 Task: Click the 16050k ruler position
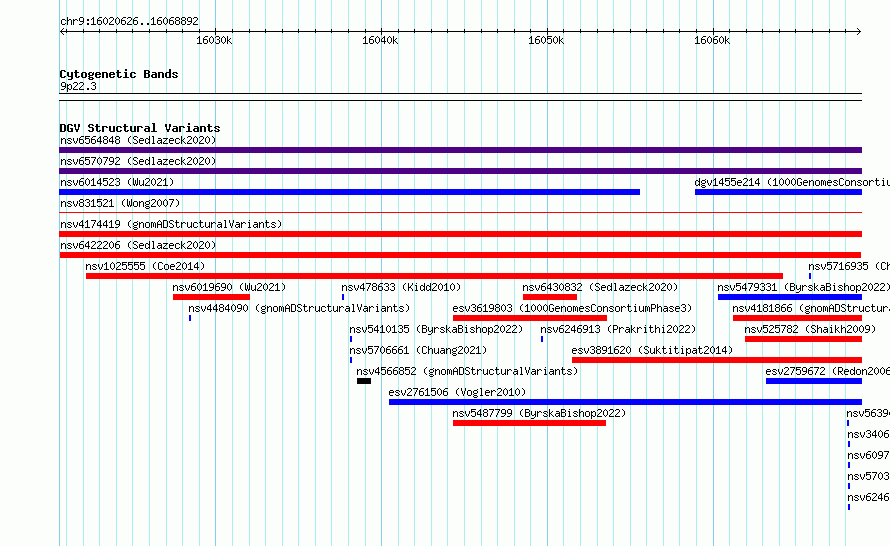(x=546, y=40)
